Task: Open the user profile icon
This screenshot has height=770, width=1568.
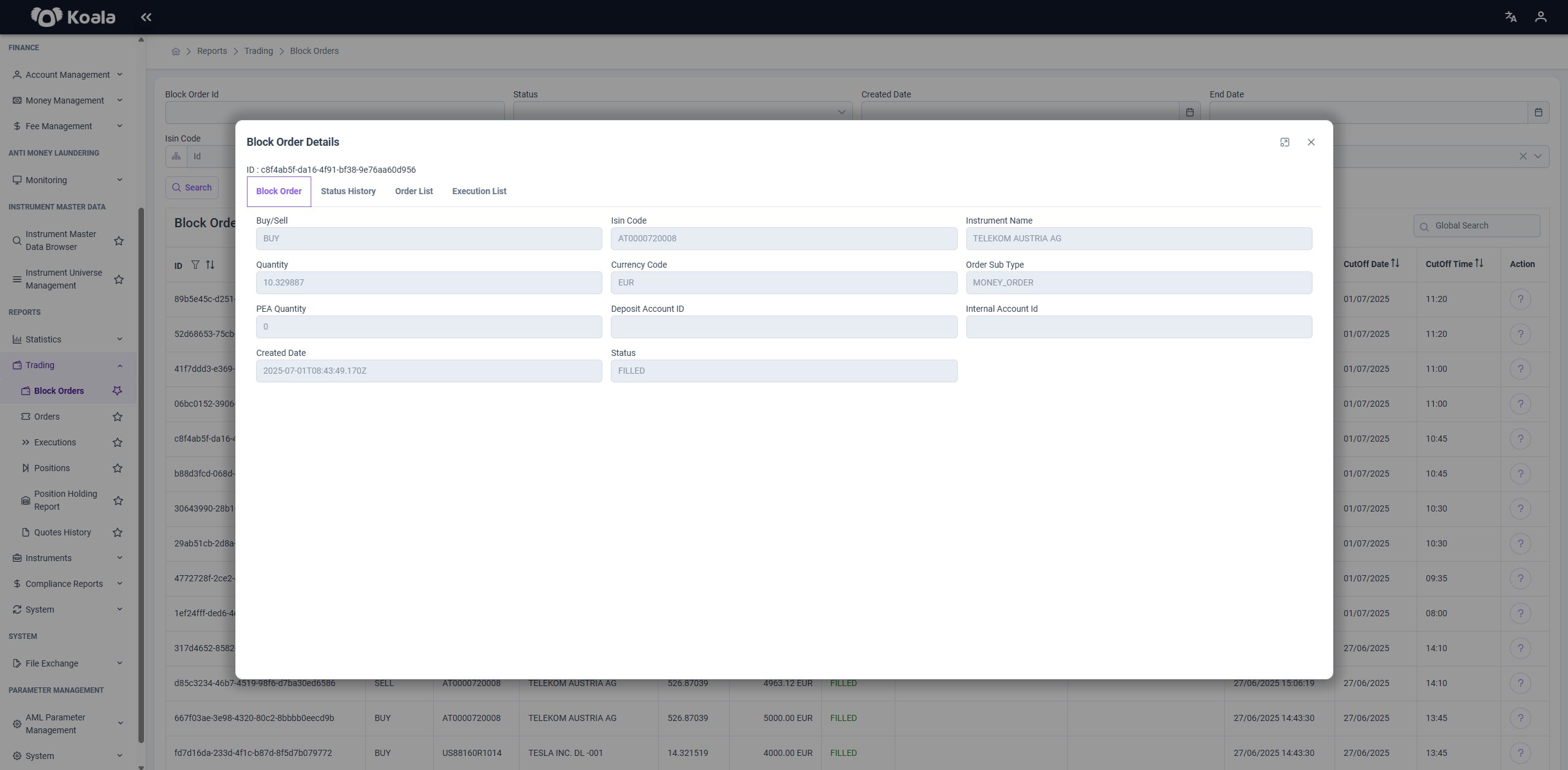Action: tap(1540, 17)
